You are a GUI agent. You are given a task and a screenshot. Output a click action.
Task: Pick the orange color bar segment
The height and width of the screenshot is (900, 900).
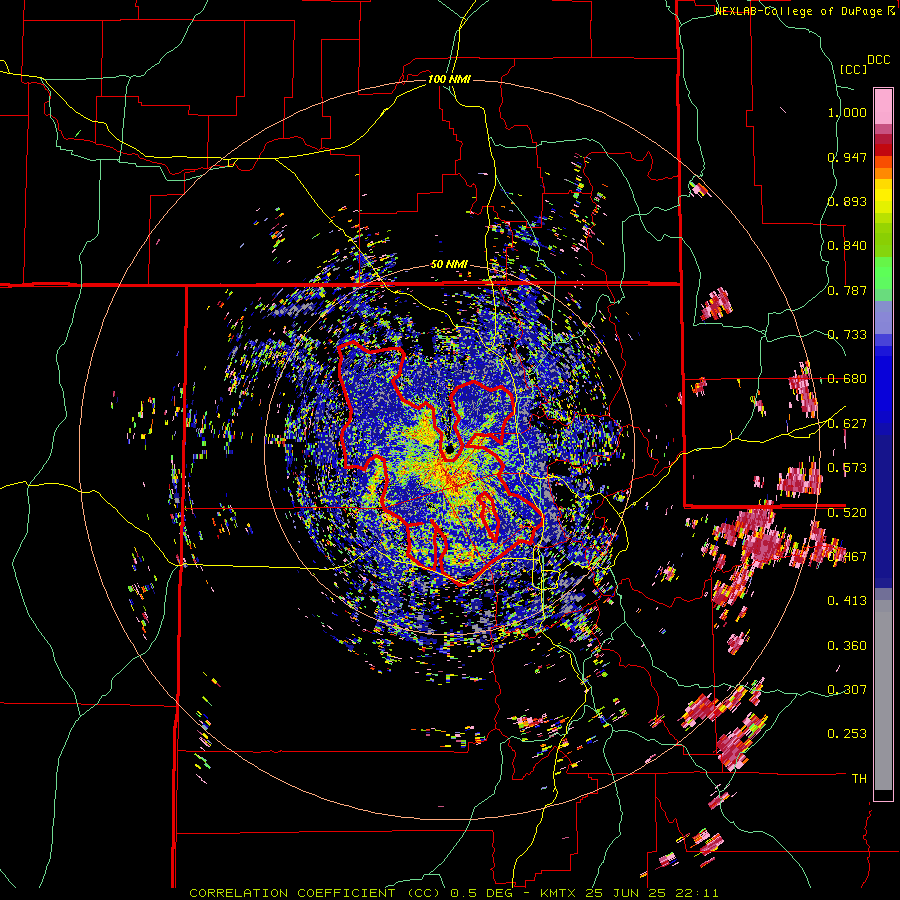point(883,173)
